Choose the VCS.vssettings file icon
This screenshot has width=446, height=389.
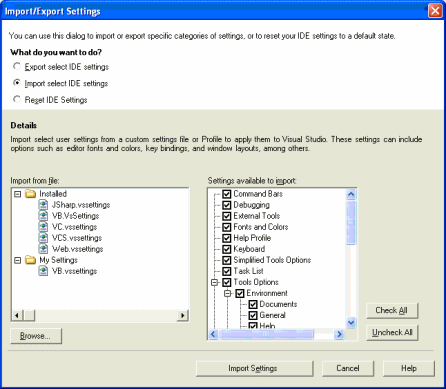pos(43,238)
